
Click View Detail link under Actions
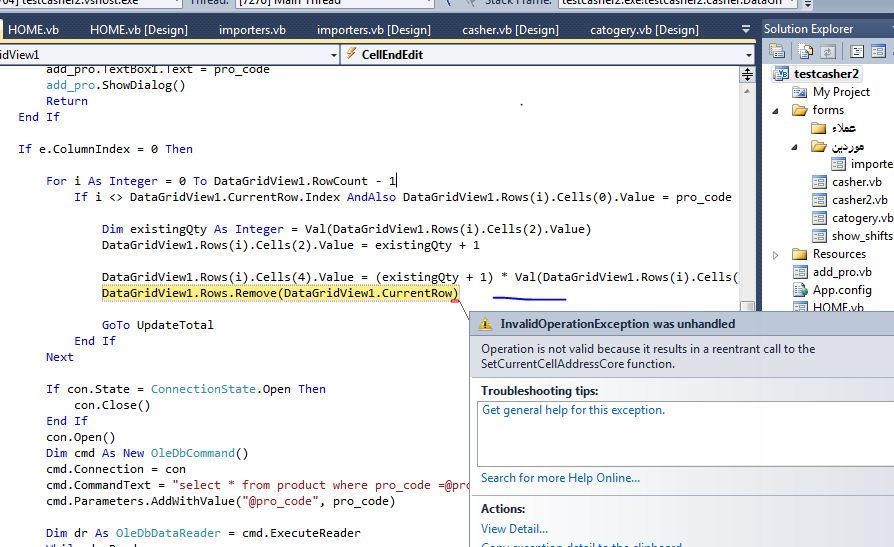click(x=514, y=529)
